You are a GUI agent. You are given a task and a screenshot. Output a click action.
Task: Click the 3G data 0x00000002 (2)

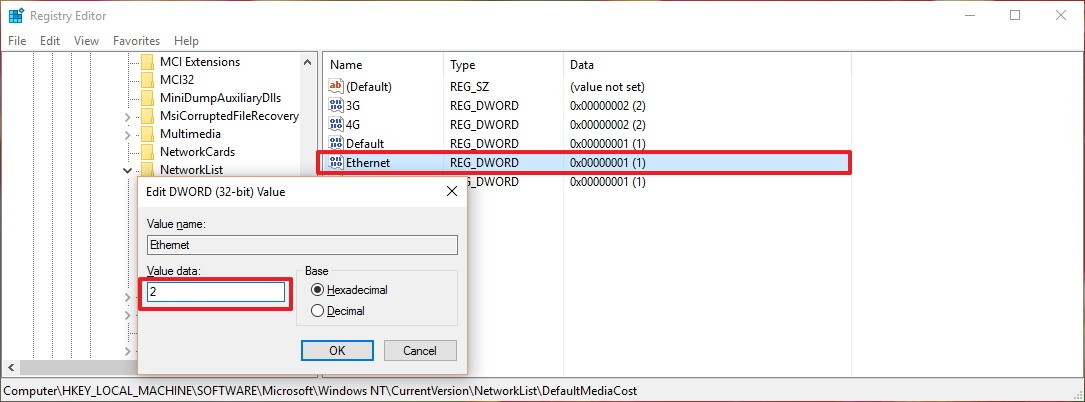608,106
